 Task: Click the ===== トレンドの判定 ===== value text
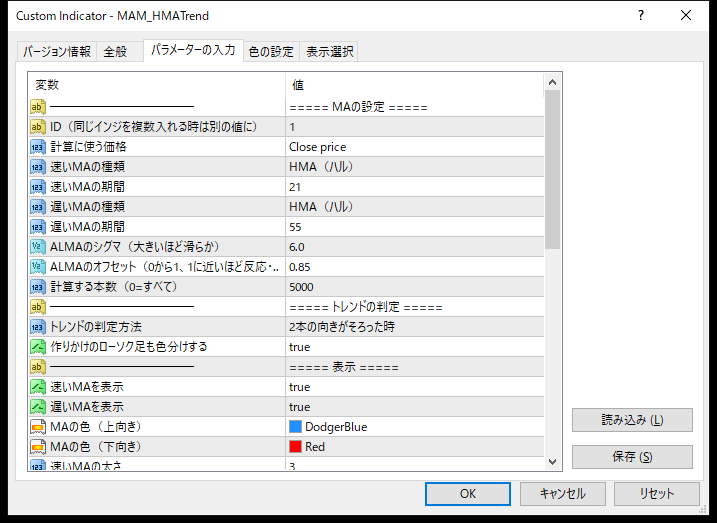click(366, 307)
